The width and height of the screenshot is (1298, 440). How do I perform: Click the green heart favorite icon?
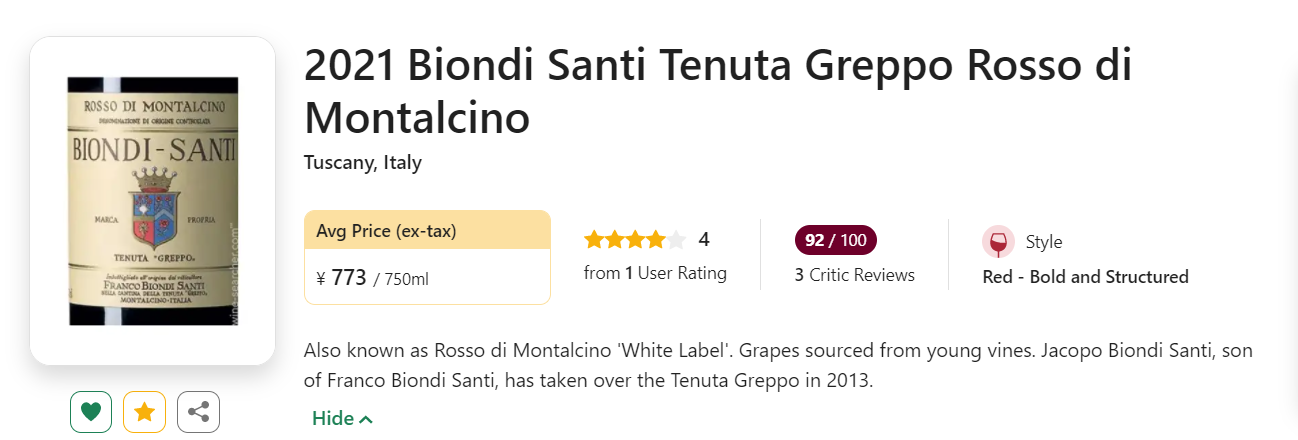point(91,412)
